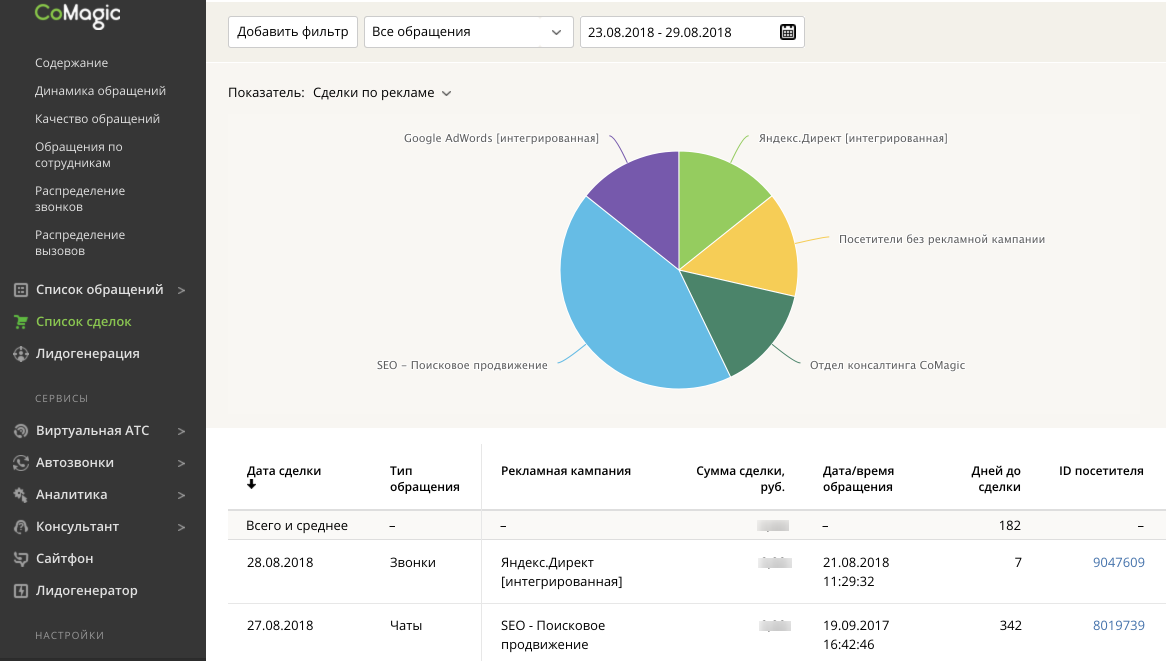Click the Посетители без рекламной кампании label

tap(941, 239)
